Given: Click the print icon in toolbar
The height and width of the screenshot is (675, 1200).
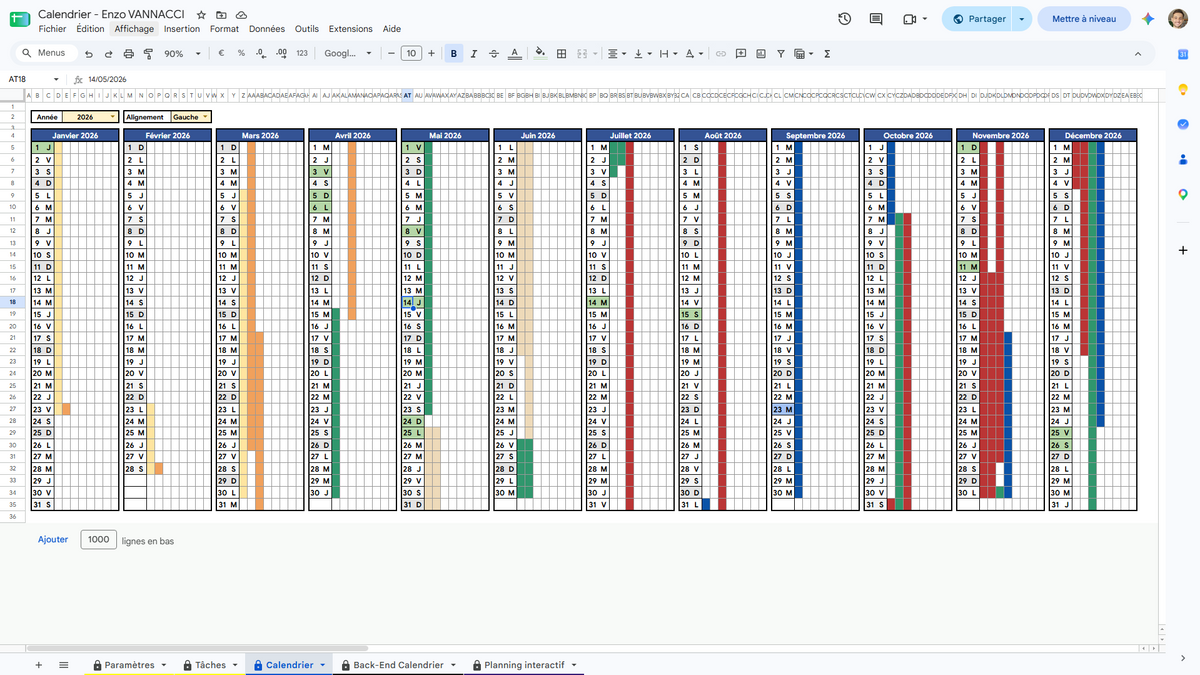Looking at the screenshot, I should pos(130,54).
